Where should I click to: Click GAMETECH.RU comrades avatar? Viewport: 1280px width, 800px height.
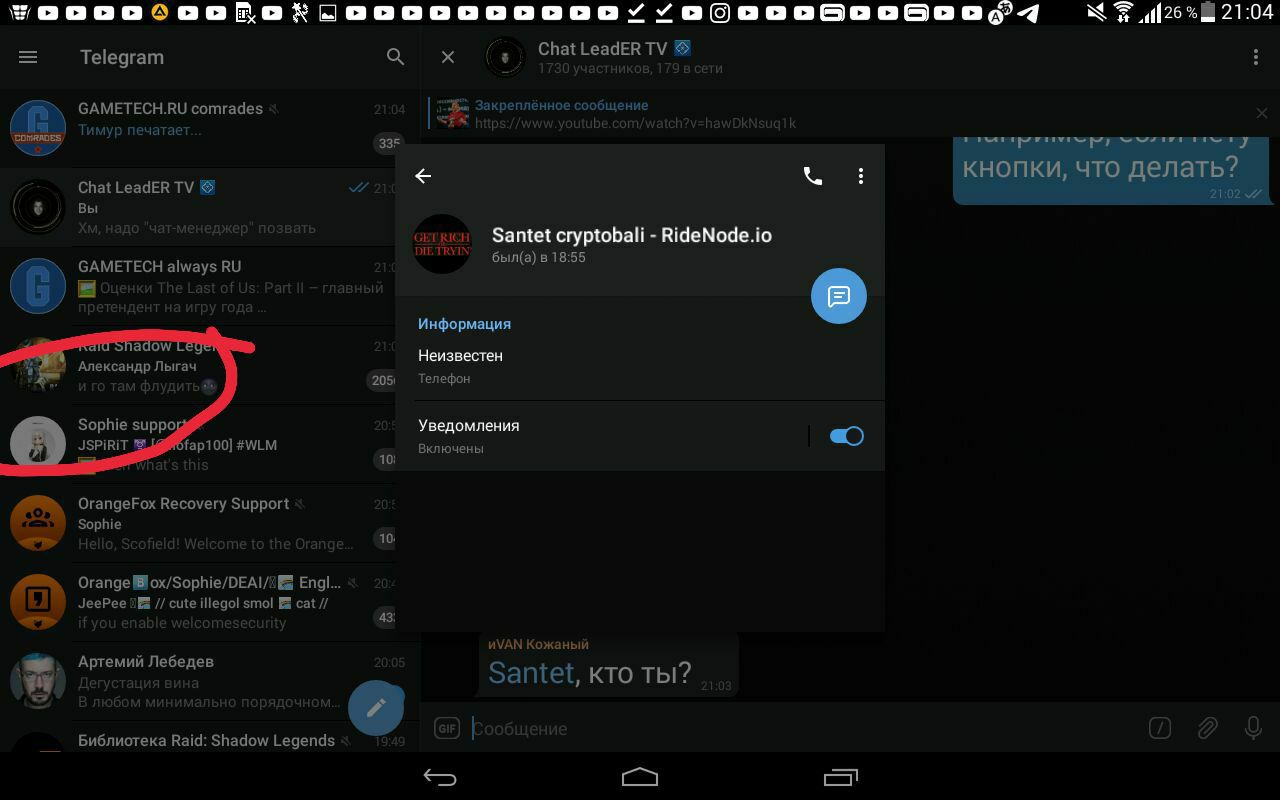(38, 128)
